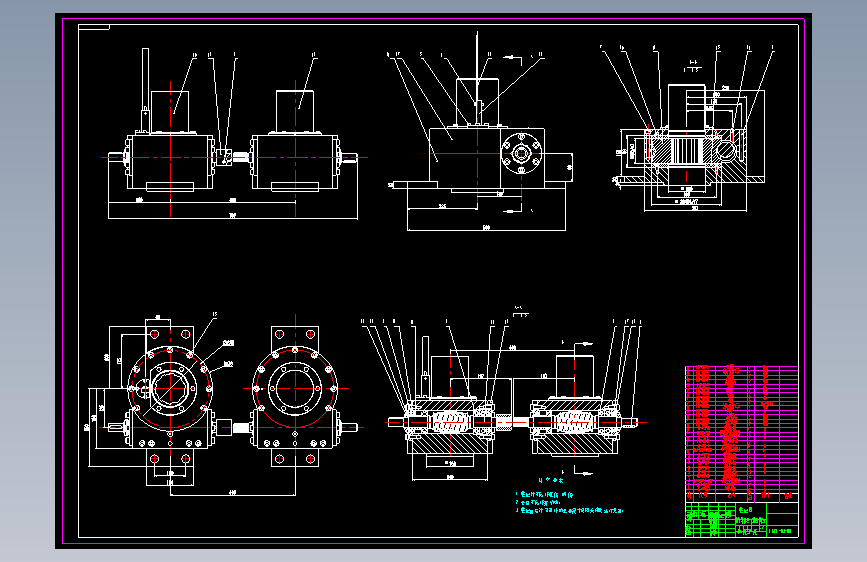
Task: Select the magenta outer drawing border
Action: pos(433,280)
